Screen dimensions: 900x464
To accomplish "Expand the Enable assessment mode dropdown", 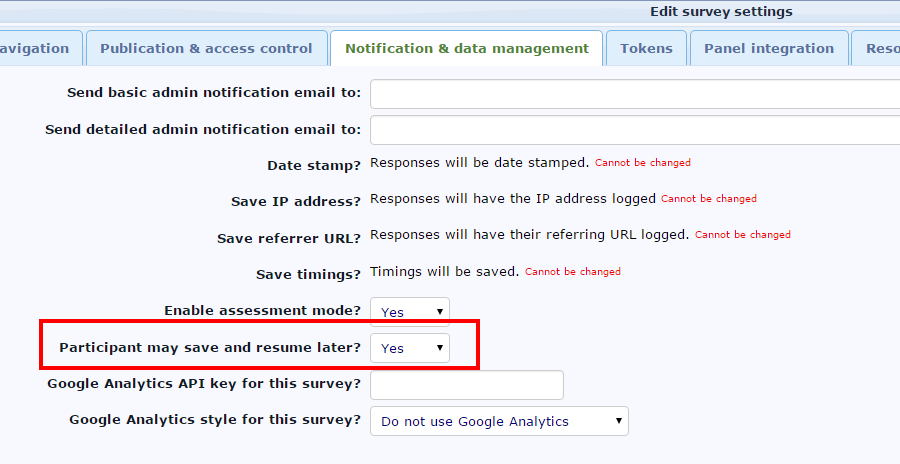I will 410,312.
